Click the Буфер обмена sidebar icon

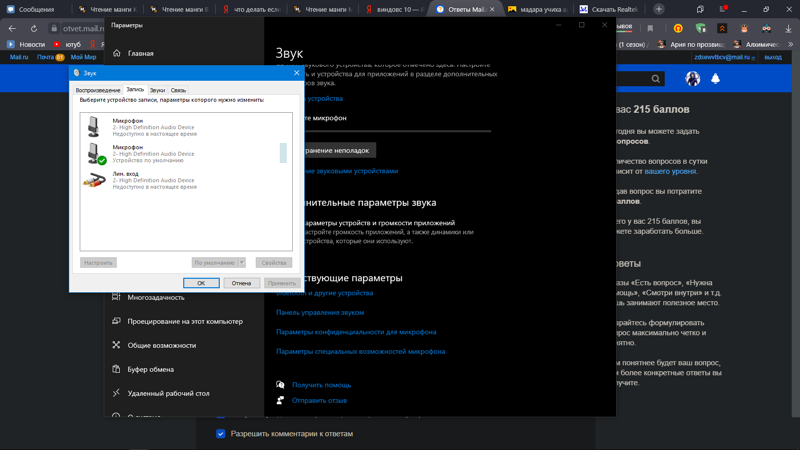pyautogui.click(x=116, y=369)
